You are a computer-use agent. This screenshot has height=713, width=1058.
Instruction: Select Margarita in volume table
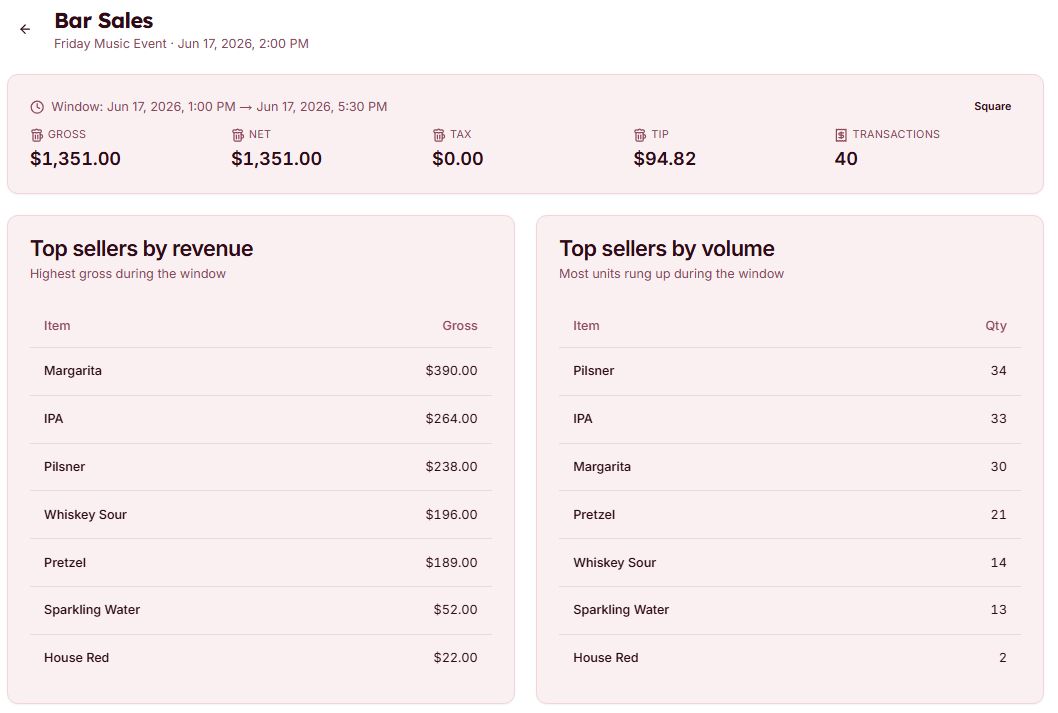click(x=789, y=467)
